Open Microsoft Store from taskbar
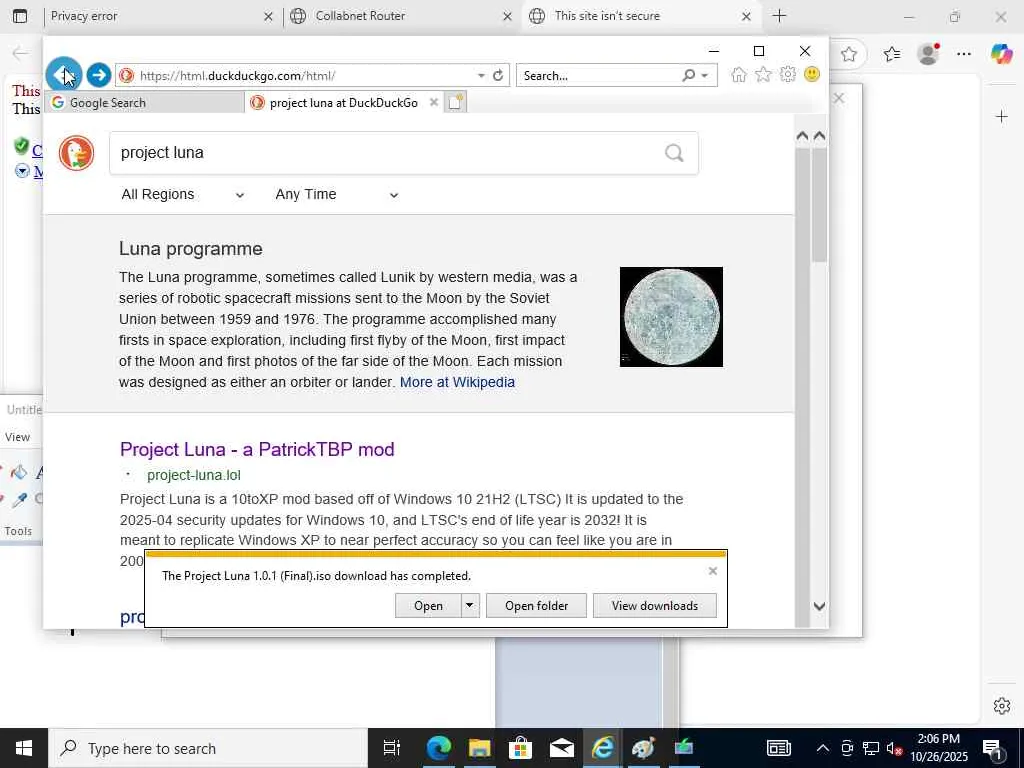 point(520,748)
